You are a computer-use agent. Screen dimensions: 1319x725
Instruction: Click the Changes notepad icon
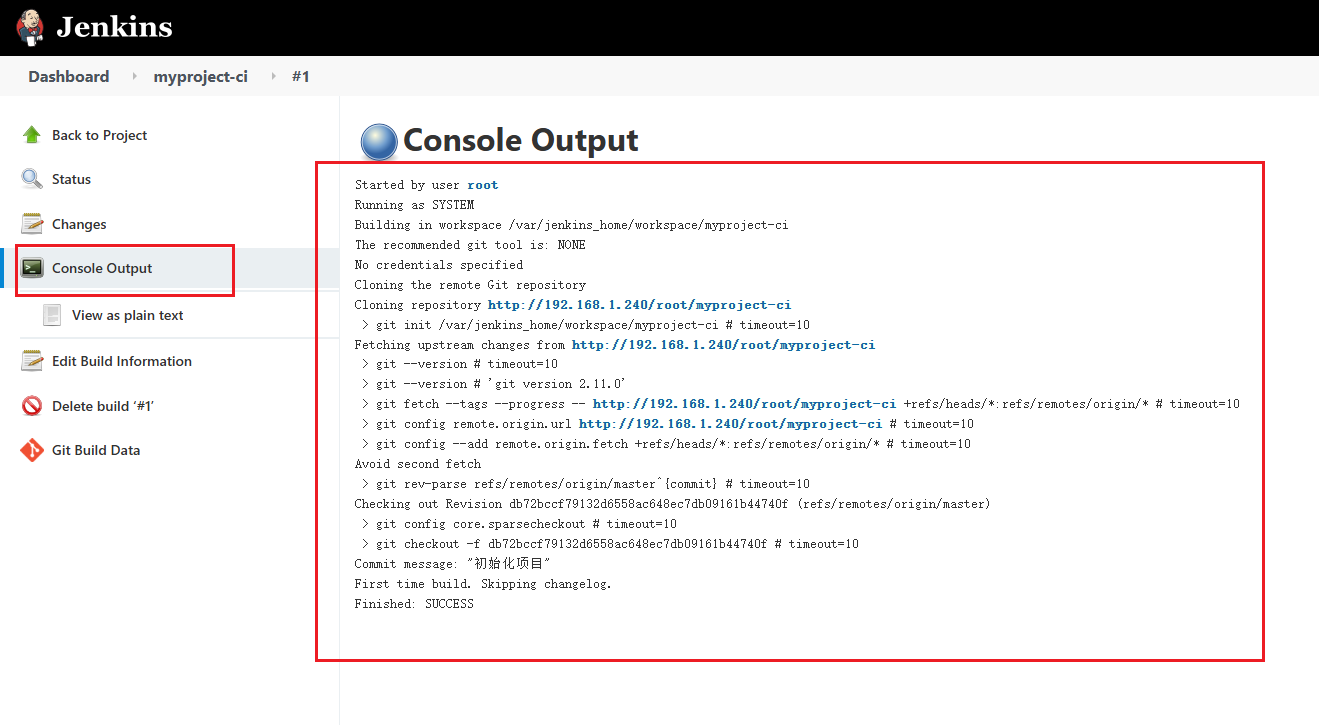tap(32, 224)
